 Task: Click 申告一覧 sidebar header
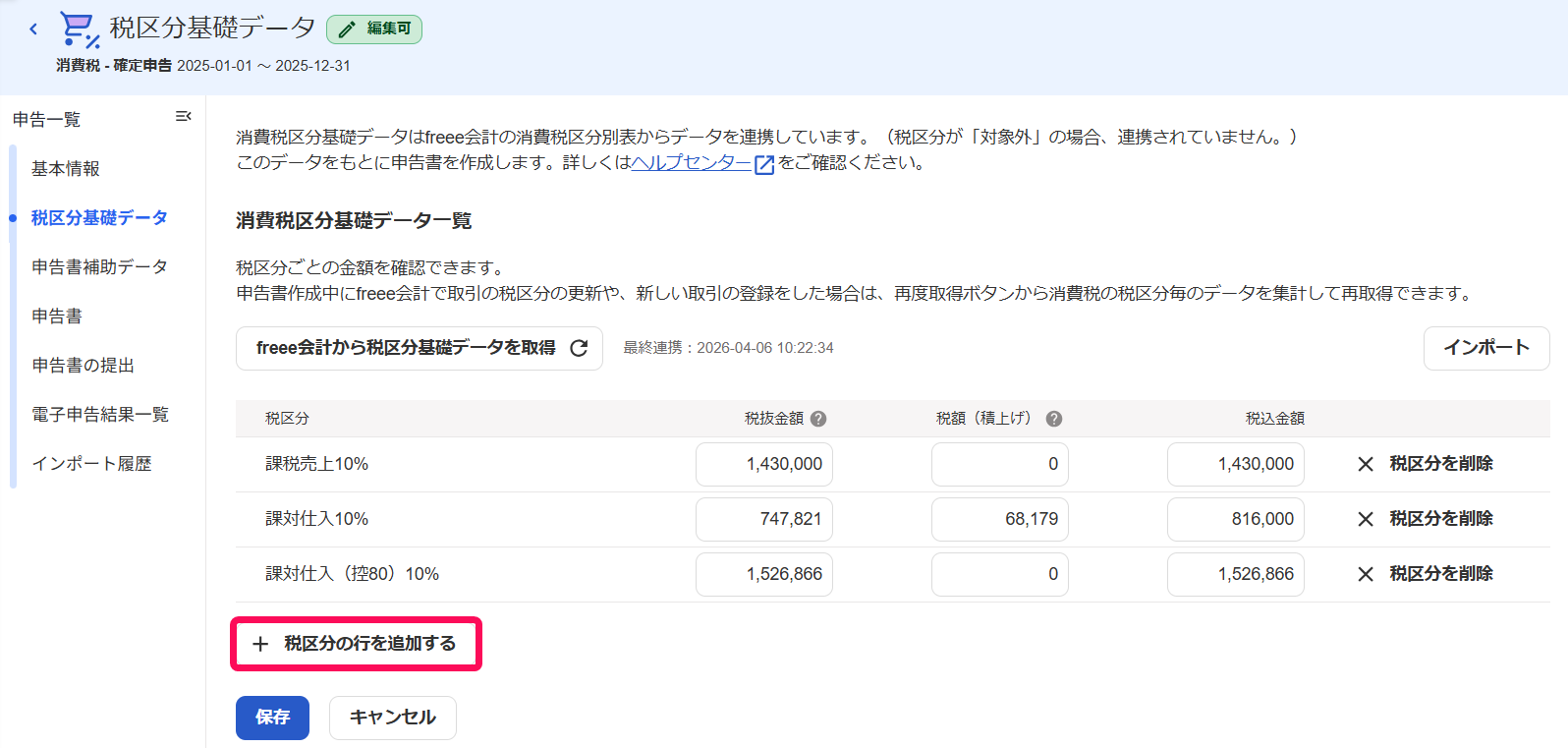46,120
